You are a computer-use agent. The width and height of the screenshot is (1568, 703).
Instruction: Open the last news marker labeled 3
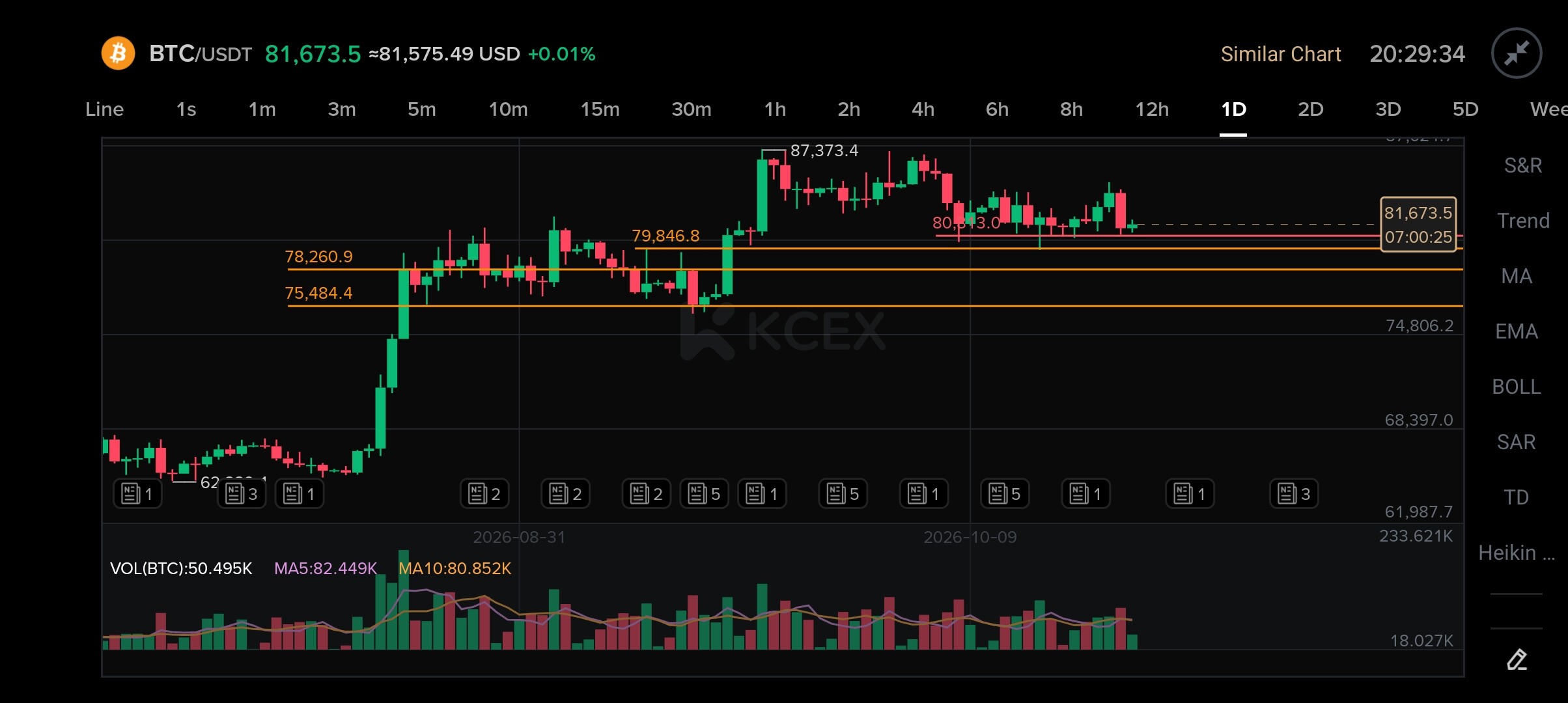coord(1294,494)
